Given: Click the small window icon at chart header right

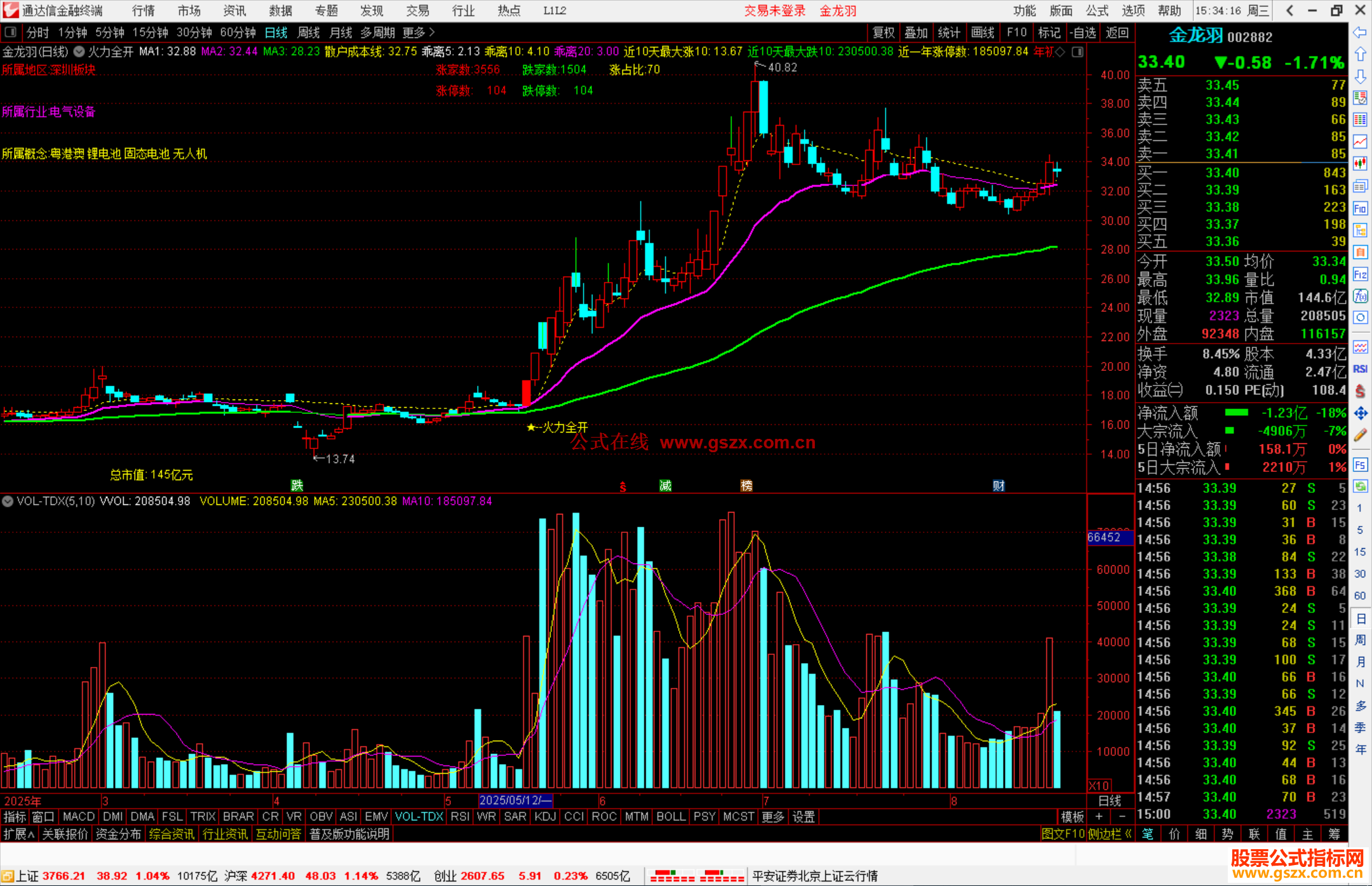Looking at the screenshot, I should (1077, 52).
